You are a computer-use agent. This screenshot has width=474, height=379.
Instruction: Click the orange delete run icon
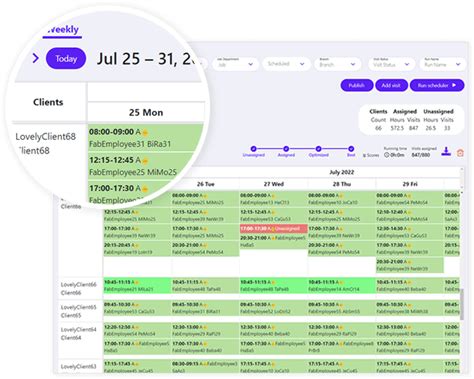460,153
